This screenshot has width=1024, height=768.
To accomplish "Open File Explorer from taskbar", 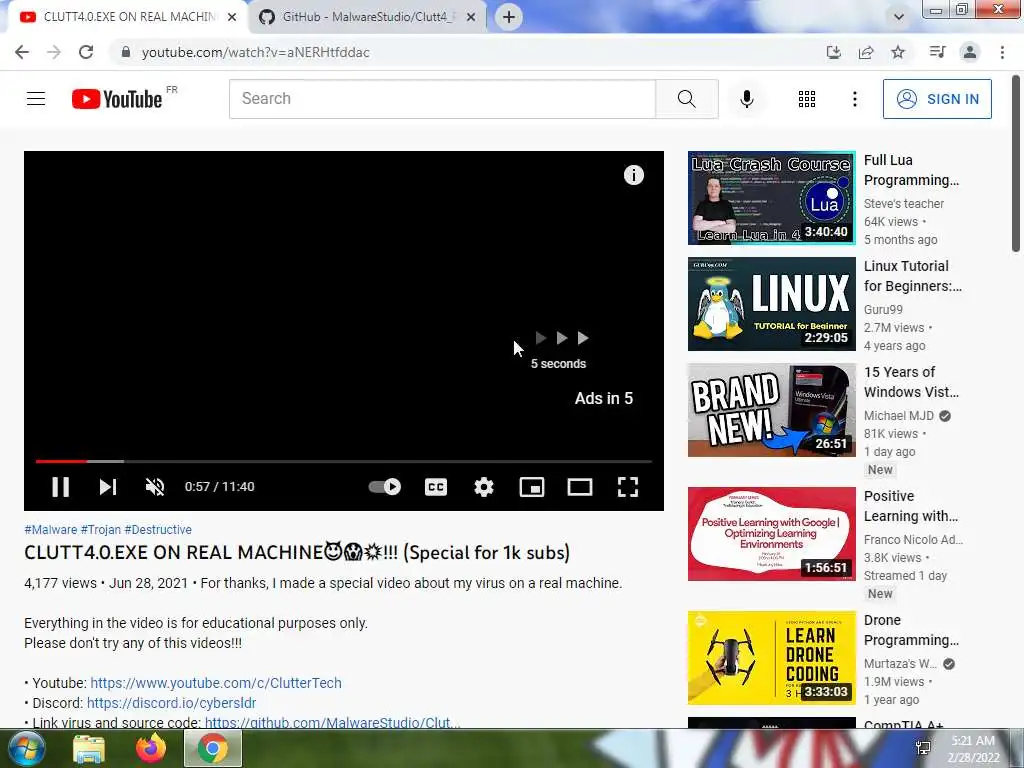I will (89, 749).
